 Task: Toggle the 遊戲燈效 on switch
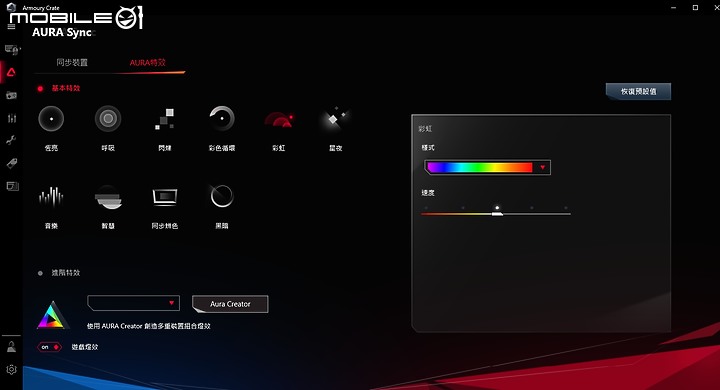49,347
